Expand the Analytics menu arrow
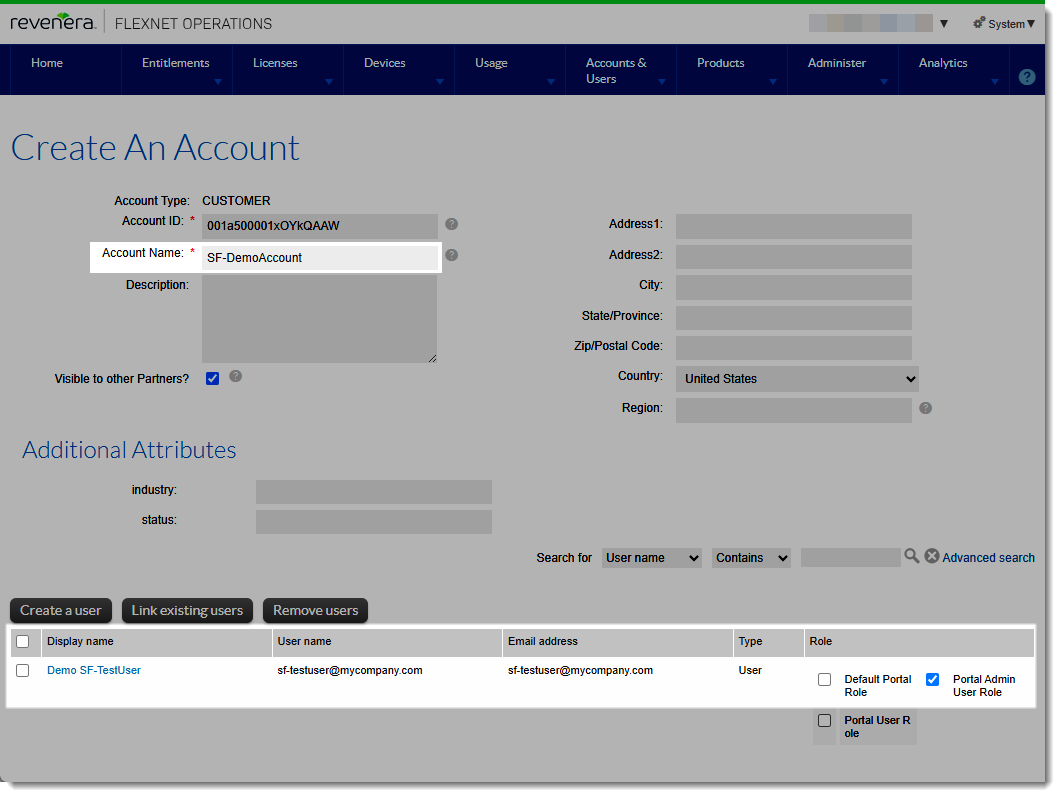This screenshot has height=797, width=1060. coord(994,82)
